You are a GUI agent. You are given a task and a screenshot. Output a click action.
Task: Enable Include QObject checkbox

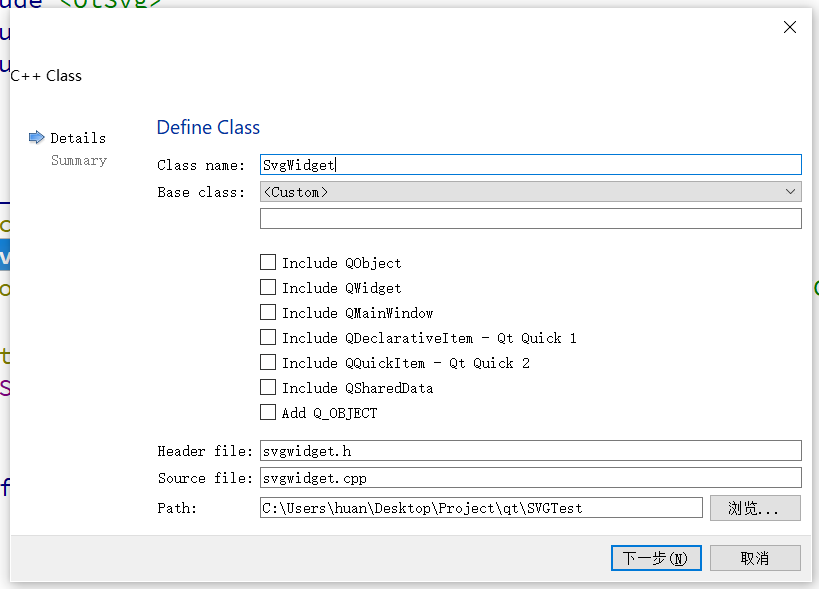268,263
